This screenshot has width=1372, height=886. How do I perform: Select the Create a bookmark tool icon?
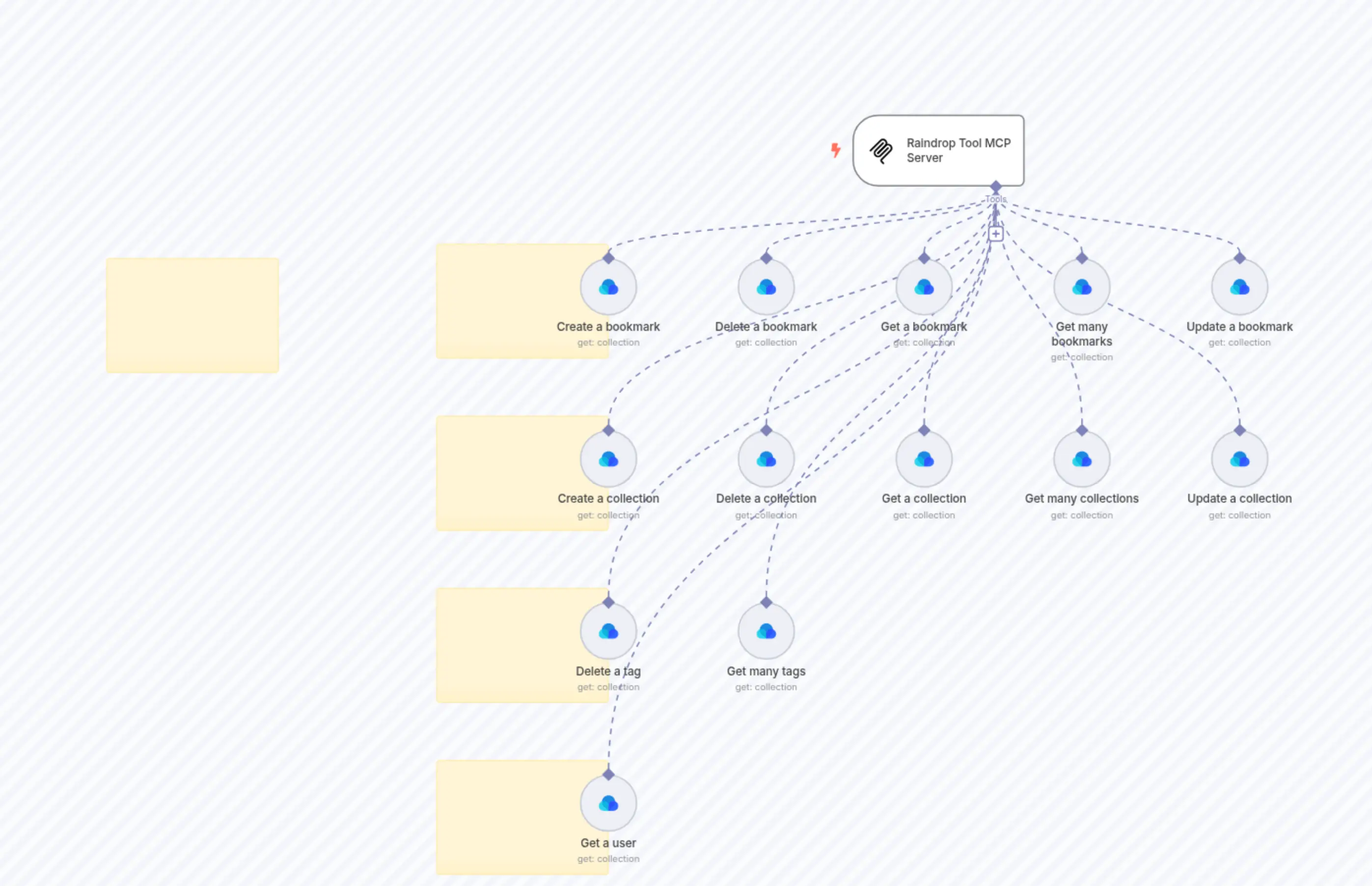609,286
